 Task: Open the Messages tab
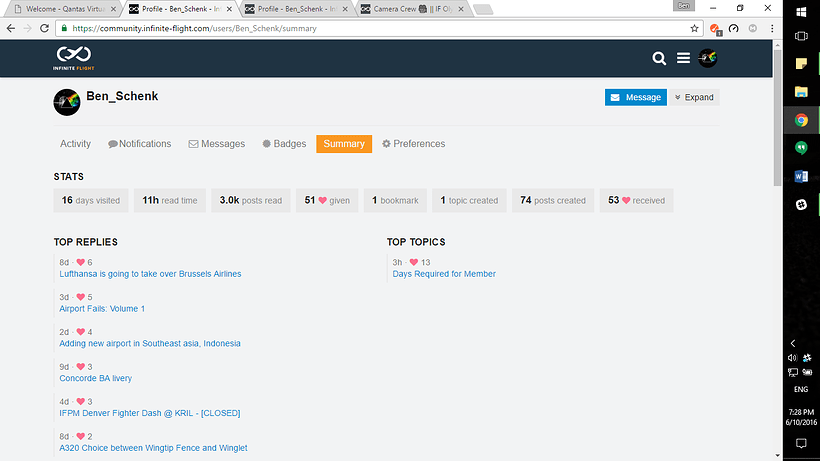coord(217,144)
